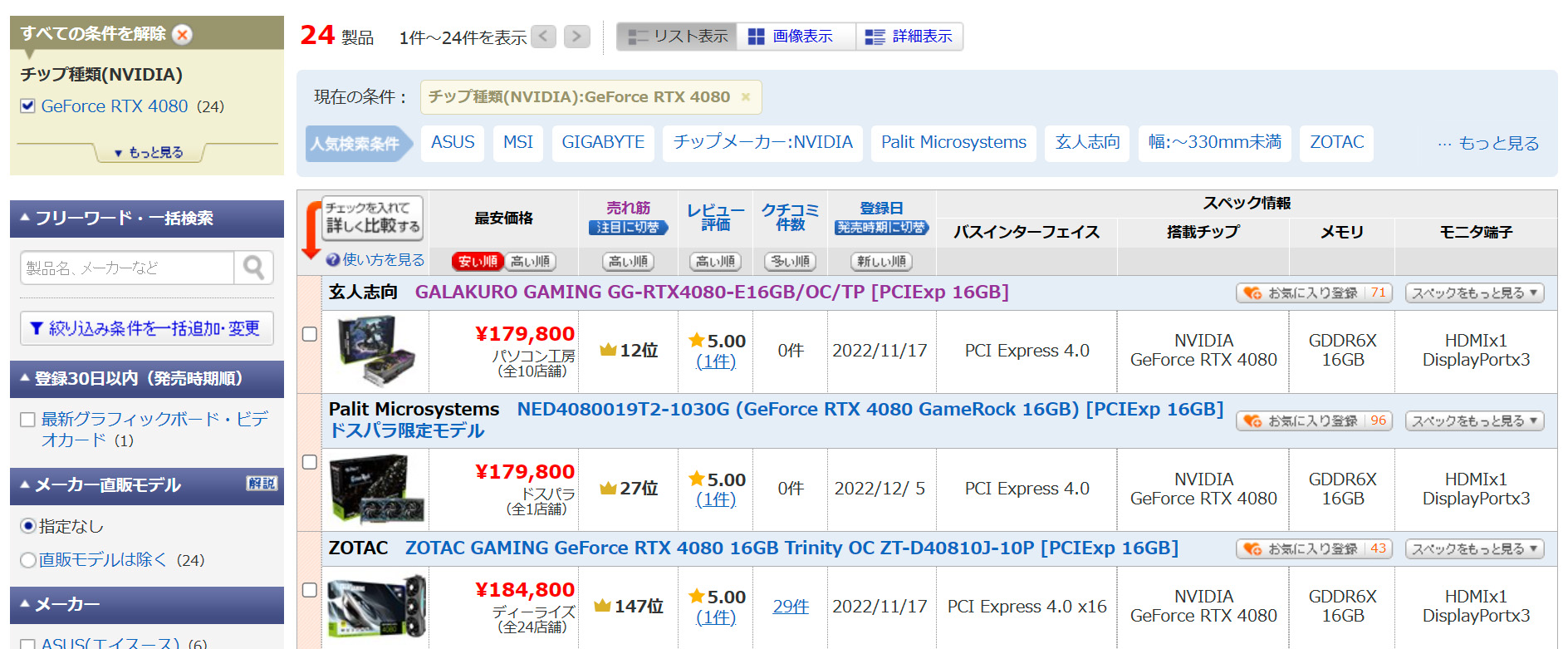Open GALAKURO GAMING GG-RTX4080 product link
This screenshot has width=1568, height=649.
712,293
